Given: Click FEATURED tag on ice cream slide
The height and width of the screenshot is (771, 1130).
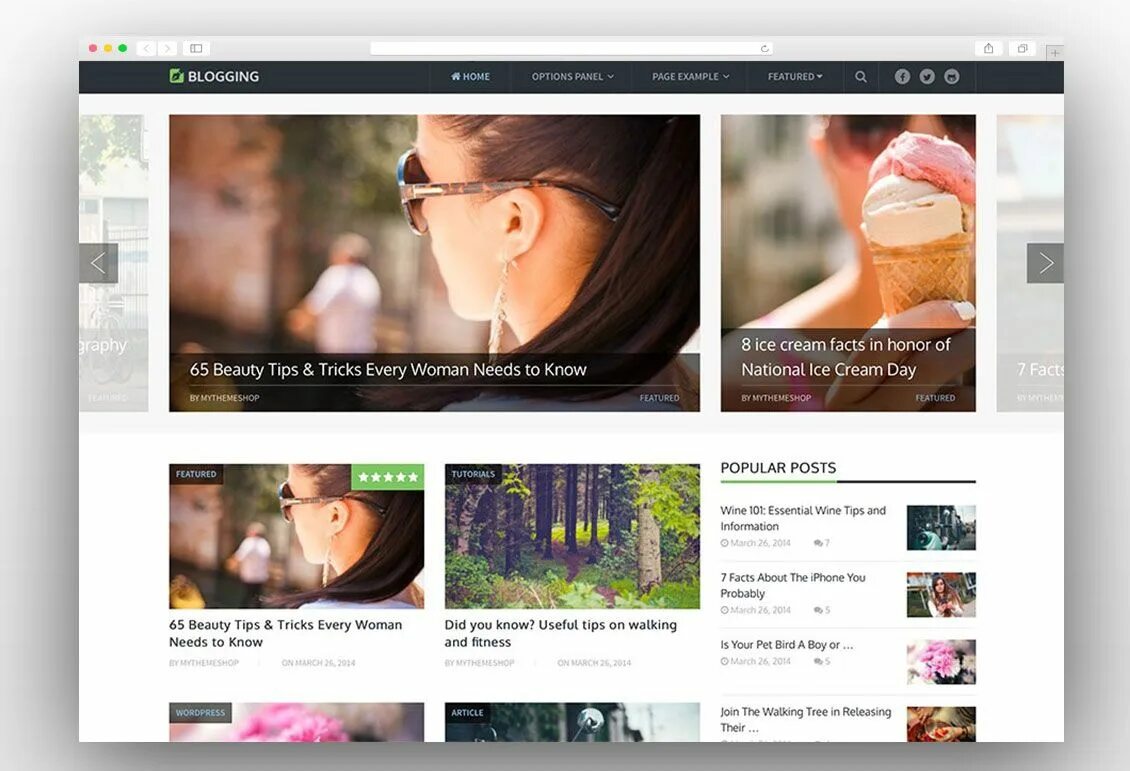Looking at the screenshot, I should 935,398.
